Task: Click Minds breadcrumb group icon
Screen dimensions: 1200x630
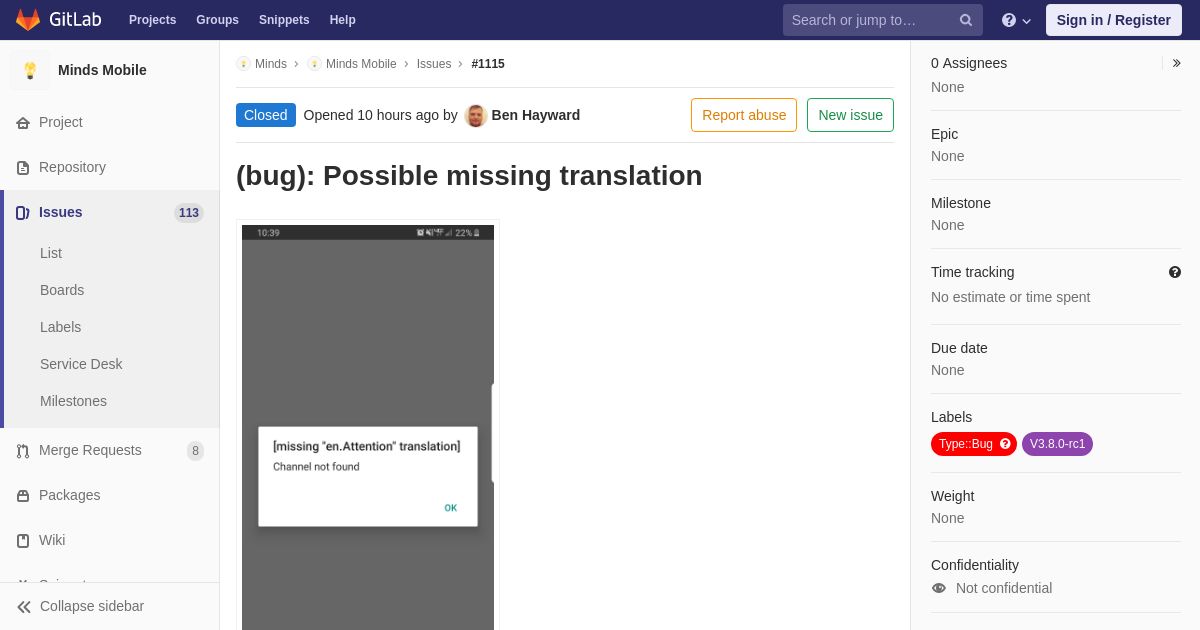Action: tap(243, 64)
